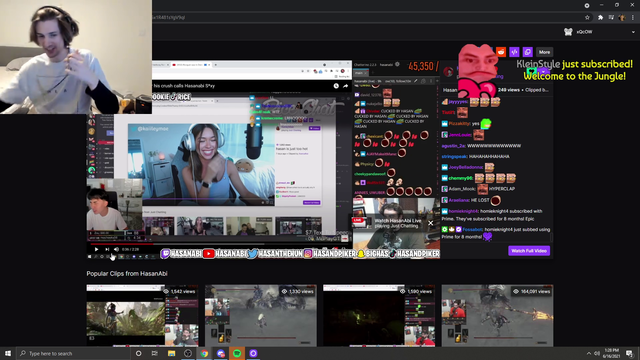Expand the xQcOW account dropdown
640x360 pixels.
[x=633, y=32]
